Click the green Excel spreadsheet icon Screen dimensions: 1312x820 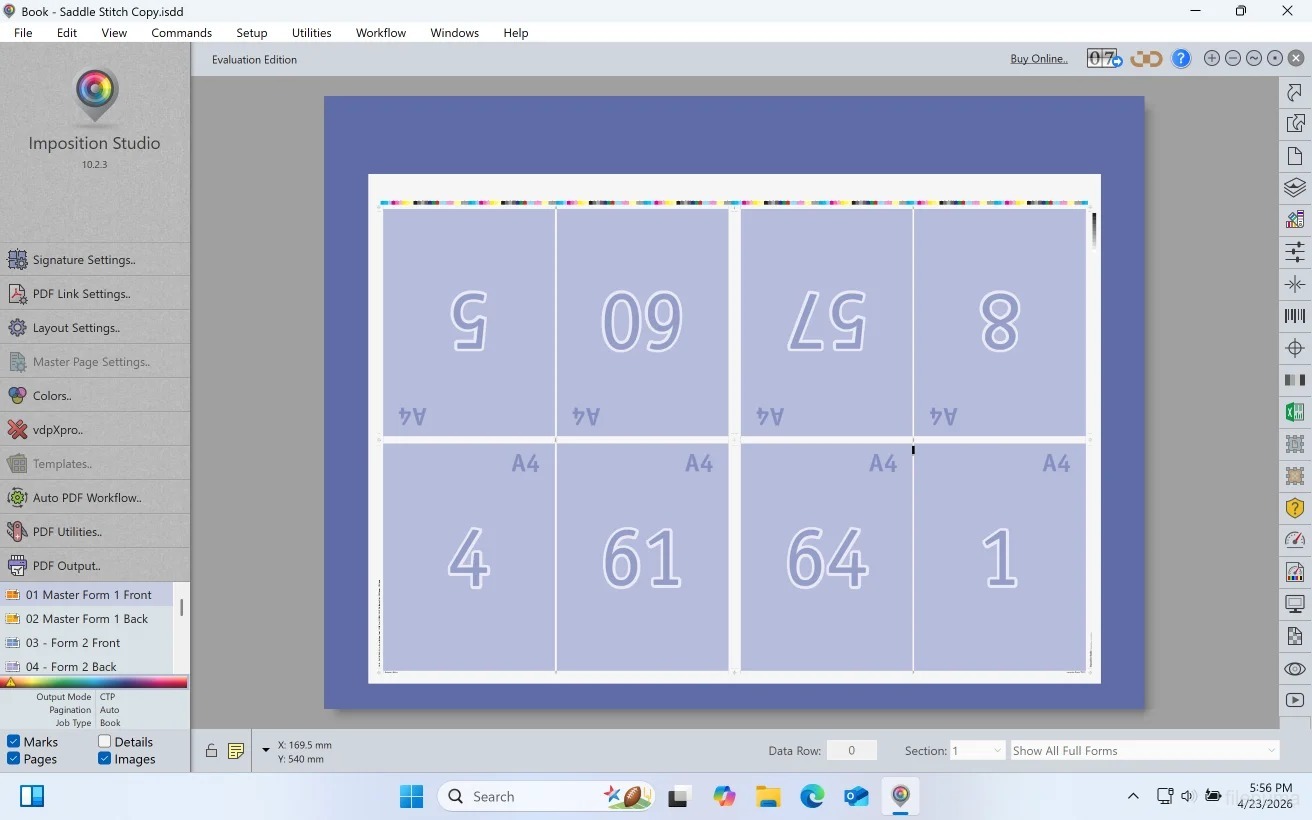click(1295, 412)
